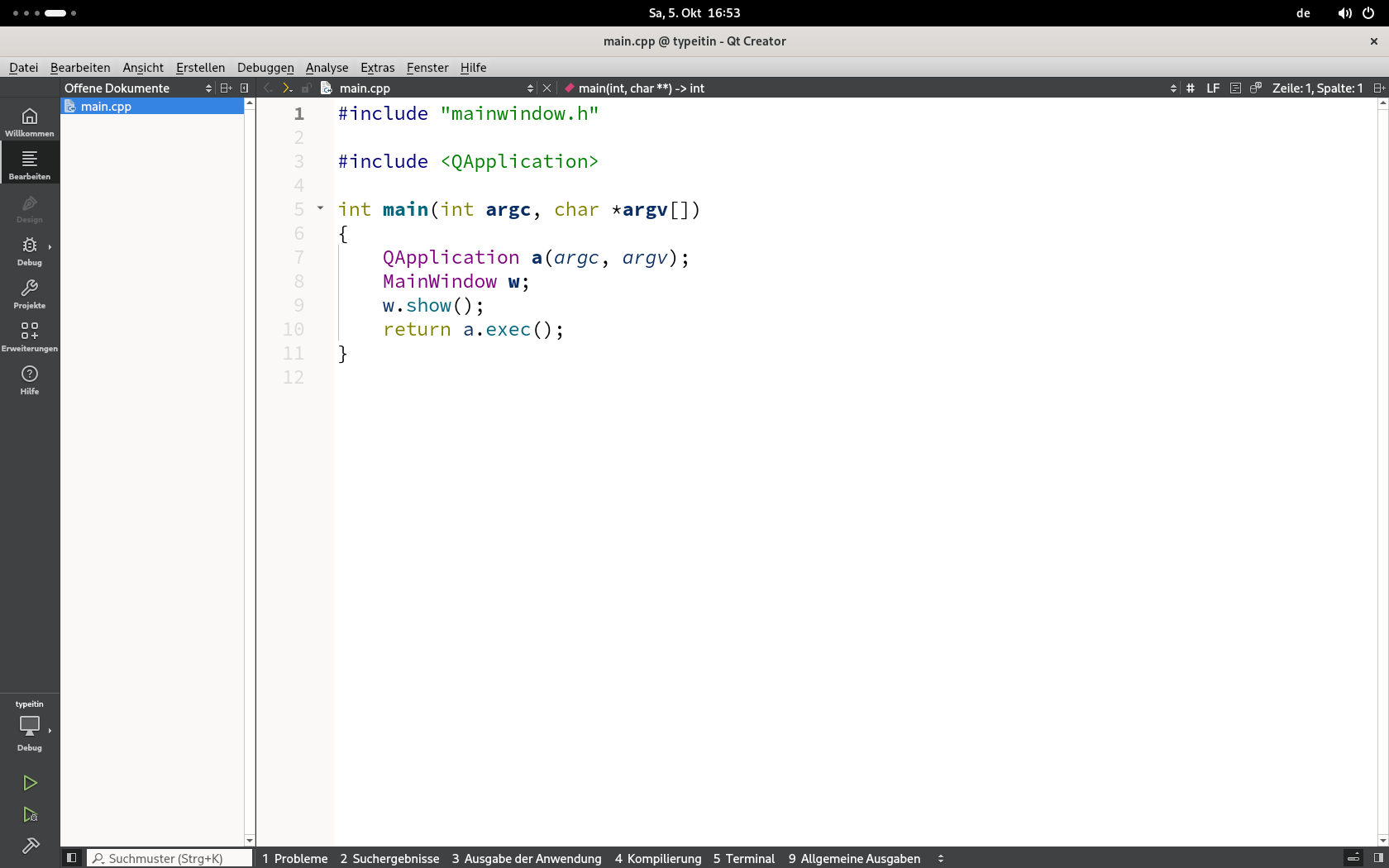Toggle the right sidebar visibility
Screen dimensions: 1389x868
point(1378,858)
